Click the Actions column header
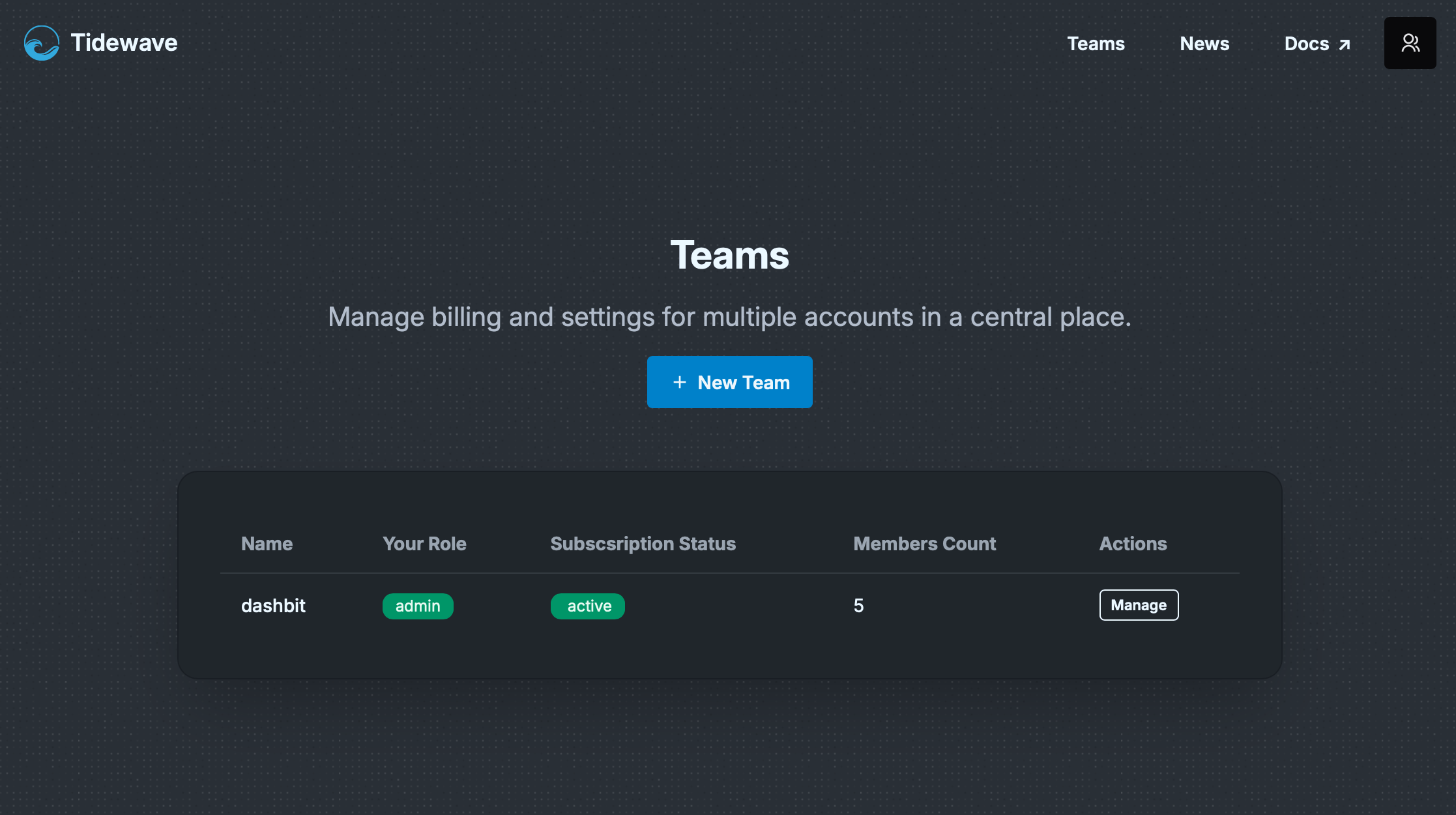 1133,544
